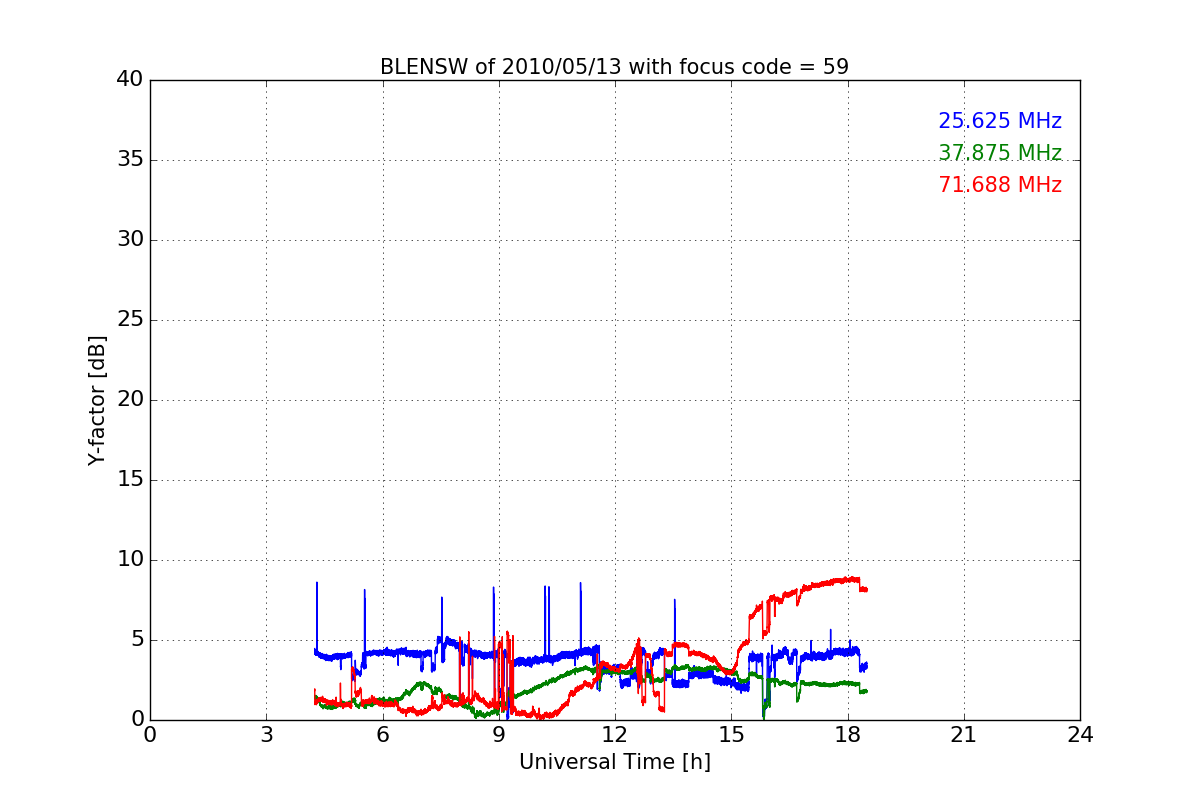
Task: Click y-axis tick label 25
Action: pos(130,320)
